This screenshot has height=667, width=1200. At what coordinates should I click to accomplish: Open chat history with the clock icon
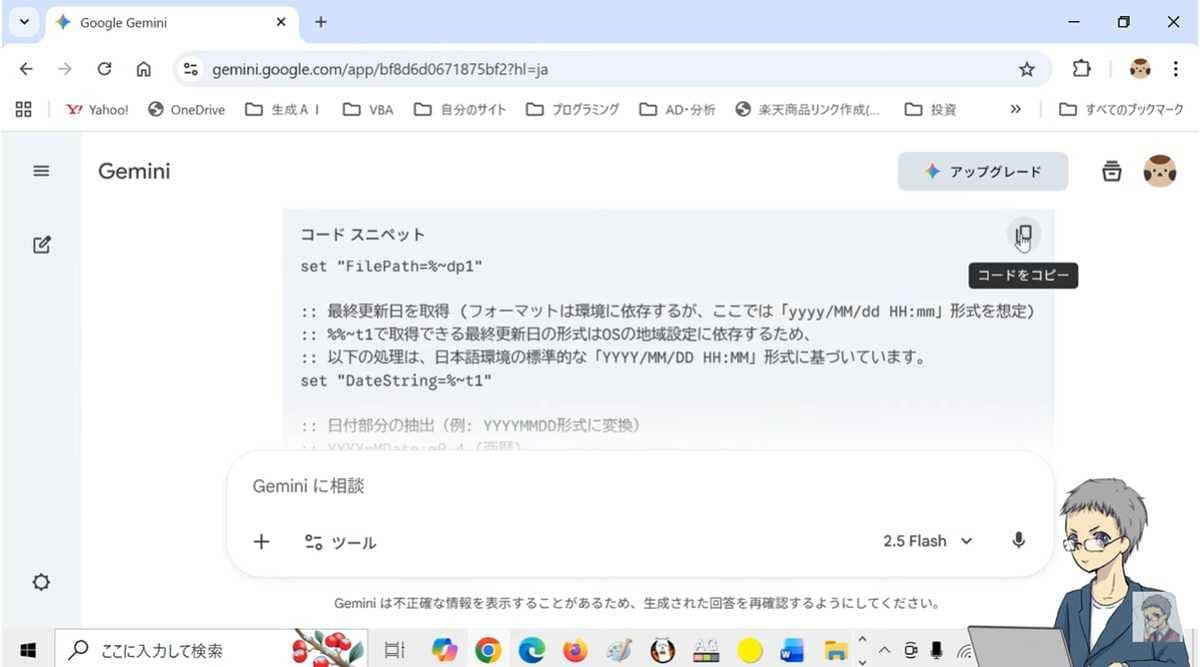click(x=1111, y=171)
